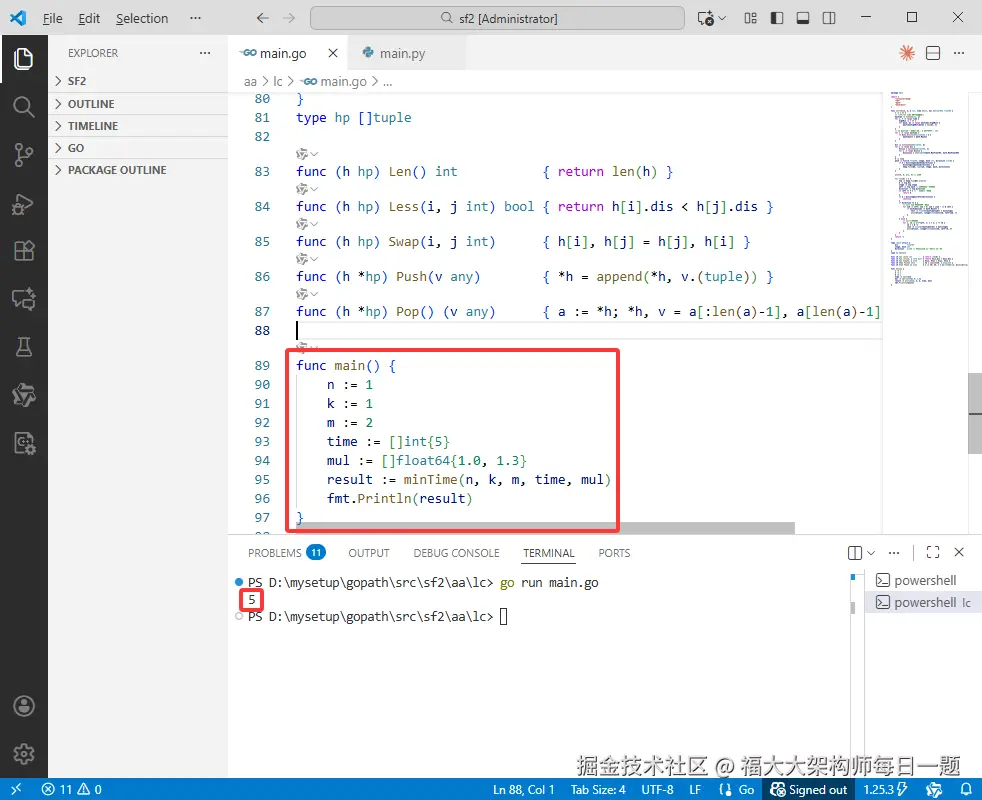Open the Testing flask view
The height and width of the screenshot is (800, 982).
(x=24, y=346)
